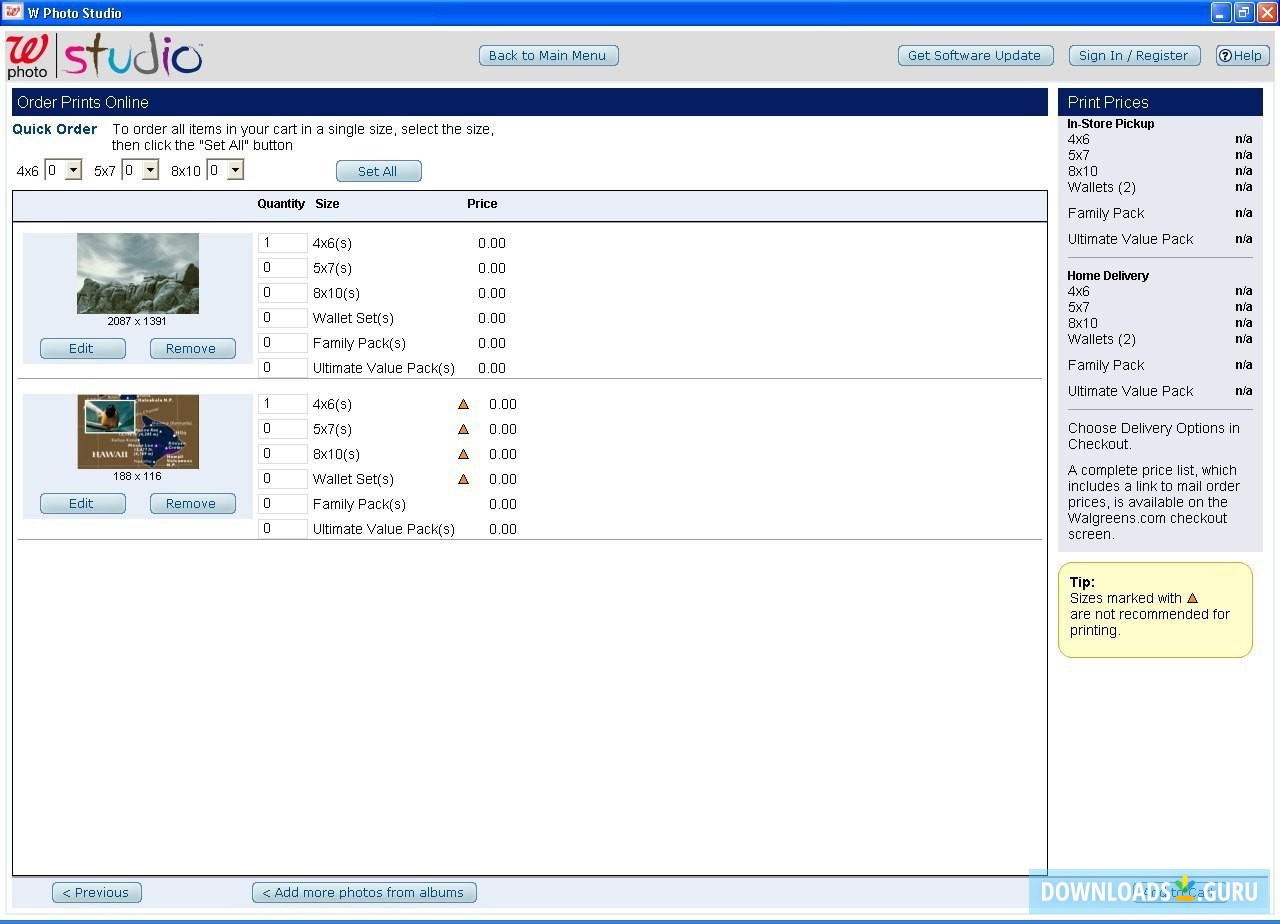Click the "188 x 116" dimensions text
The image size is (1280, 924).
tap(137, 476)
